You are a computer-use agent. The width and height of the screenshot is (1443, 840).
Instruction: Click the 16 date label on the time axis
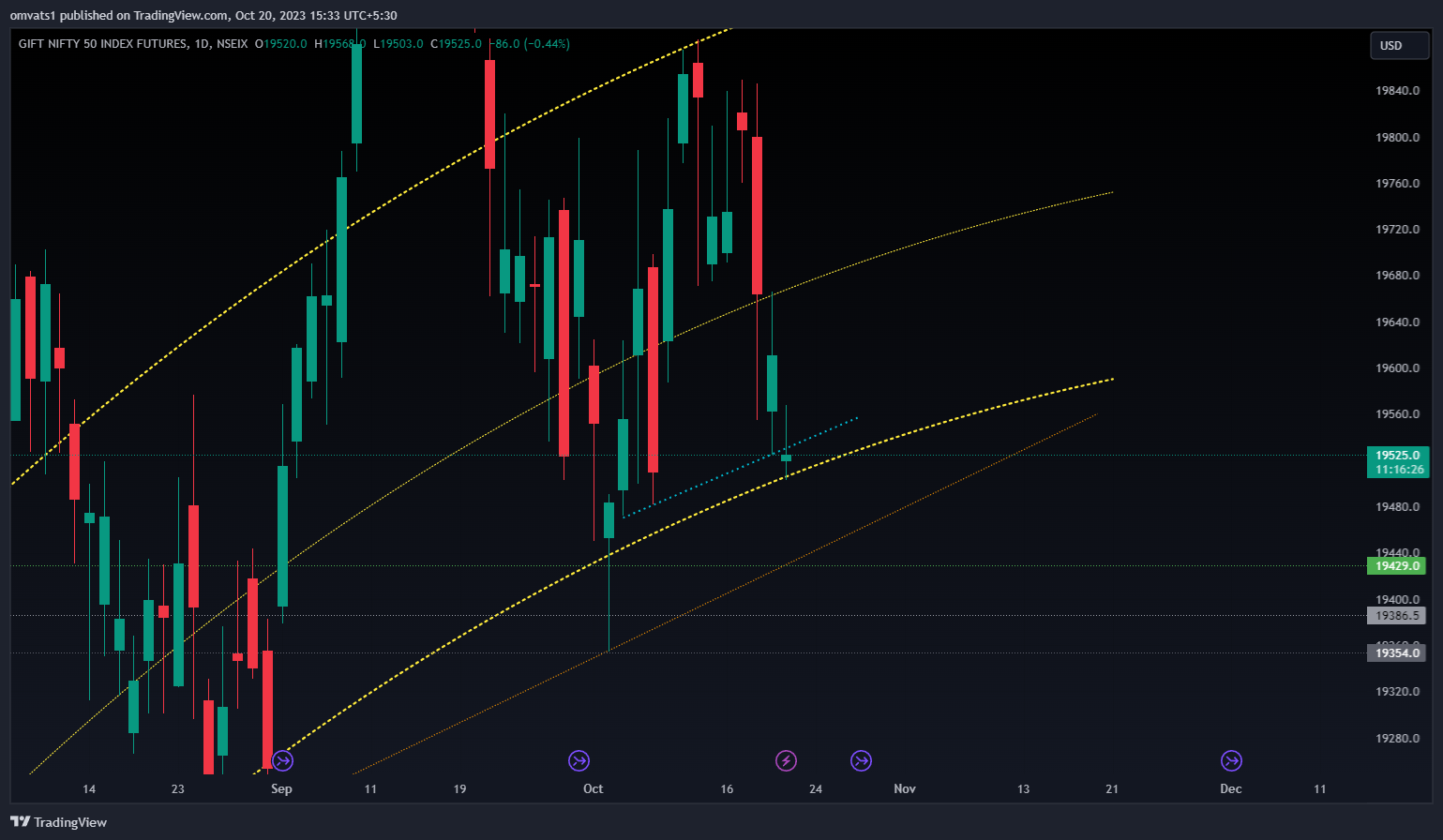pyautogui.click(x=727, y=789)
